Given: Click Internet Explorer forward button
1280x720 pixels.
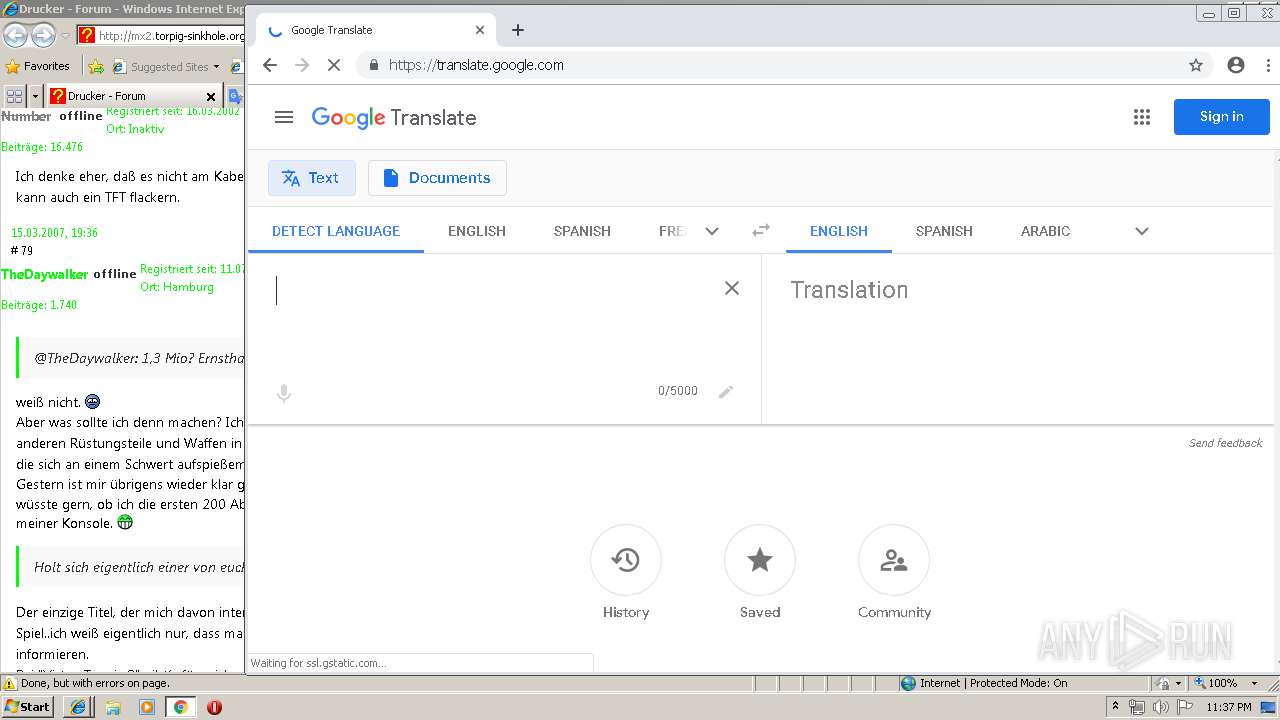Looking at the screenshot, I should (x=43, y=36).
